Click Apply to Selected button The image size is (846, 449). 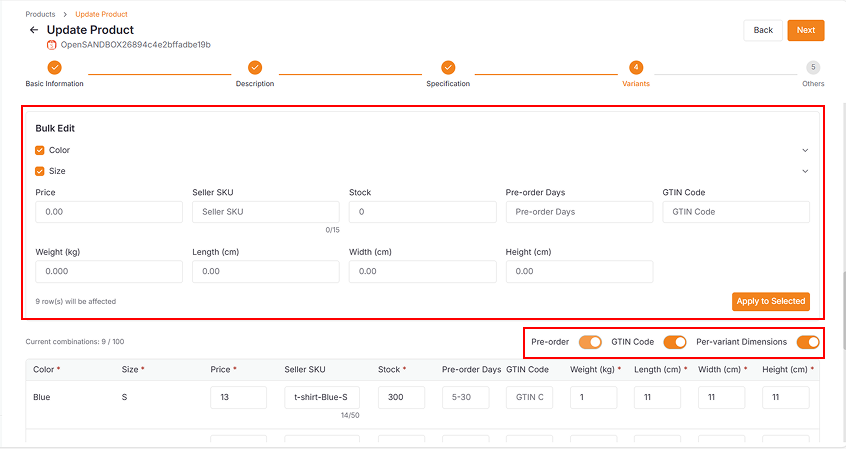[x=770, y=301]
